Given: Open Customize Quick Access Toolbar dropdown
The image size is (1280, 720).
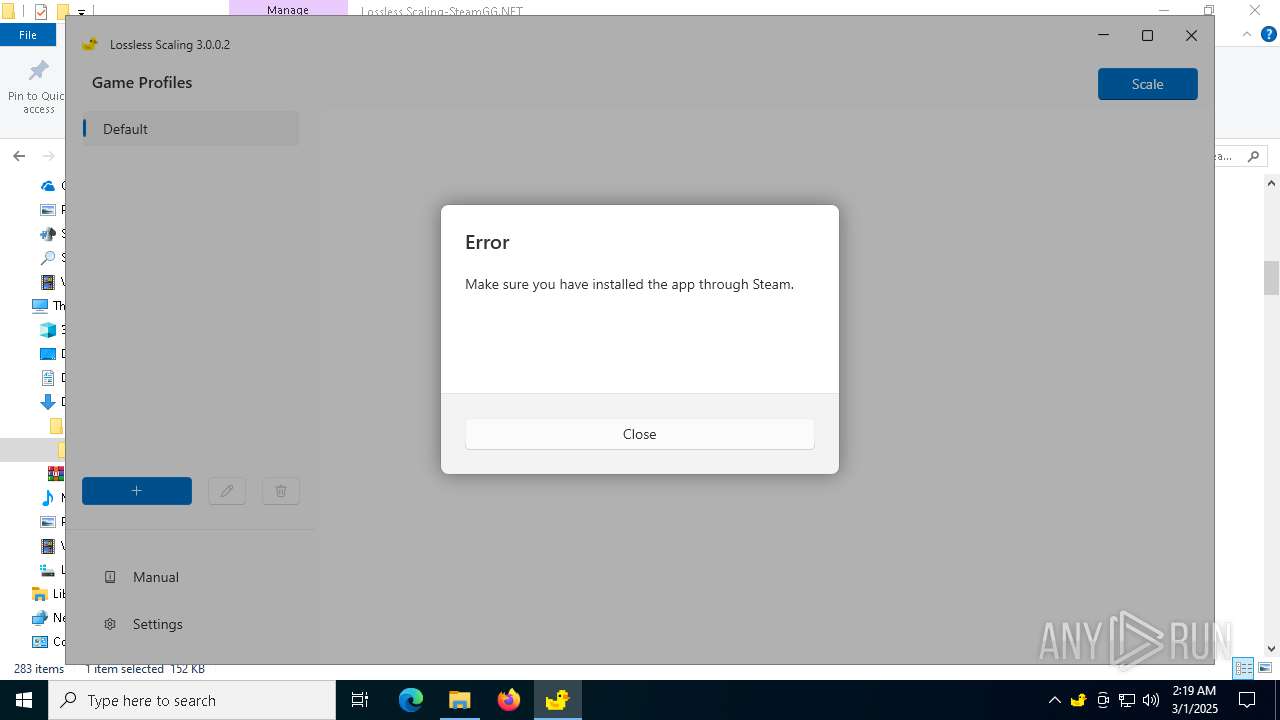Looking at the screenshot, I should point(82,13).
